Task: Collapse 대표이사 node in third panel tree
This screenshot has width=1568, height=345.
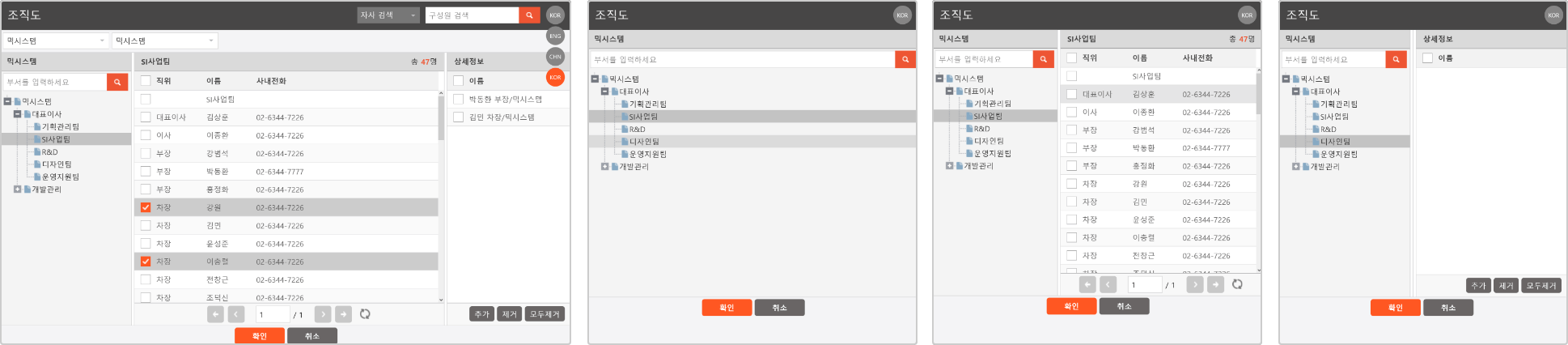Action: click(950, 92)
